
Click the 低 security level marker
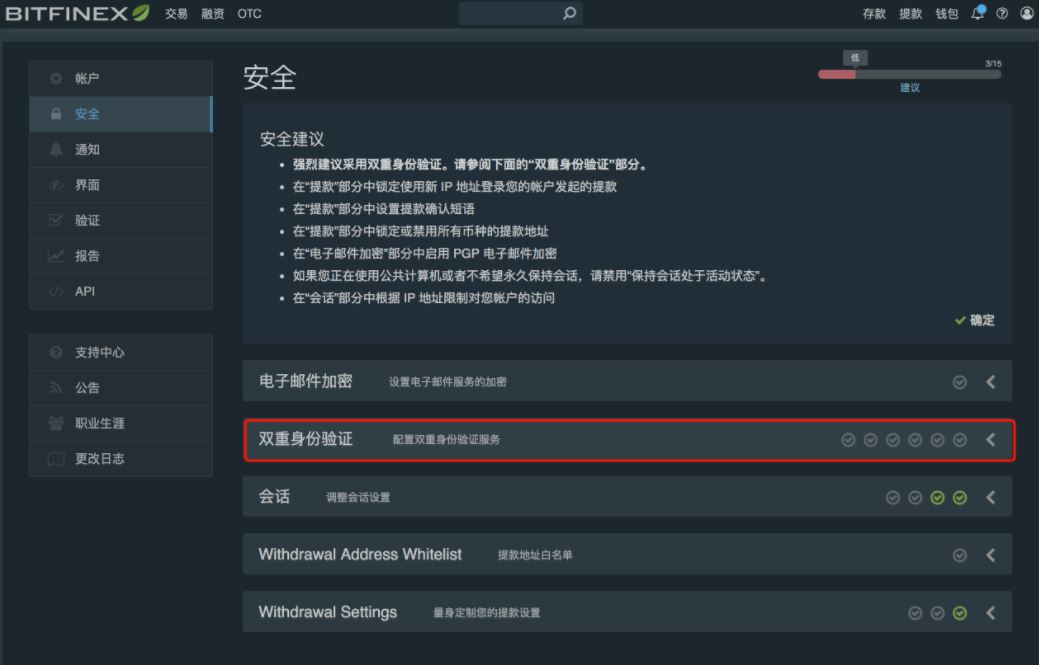[855, 58]
